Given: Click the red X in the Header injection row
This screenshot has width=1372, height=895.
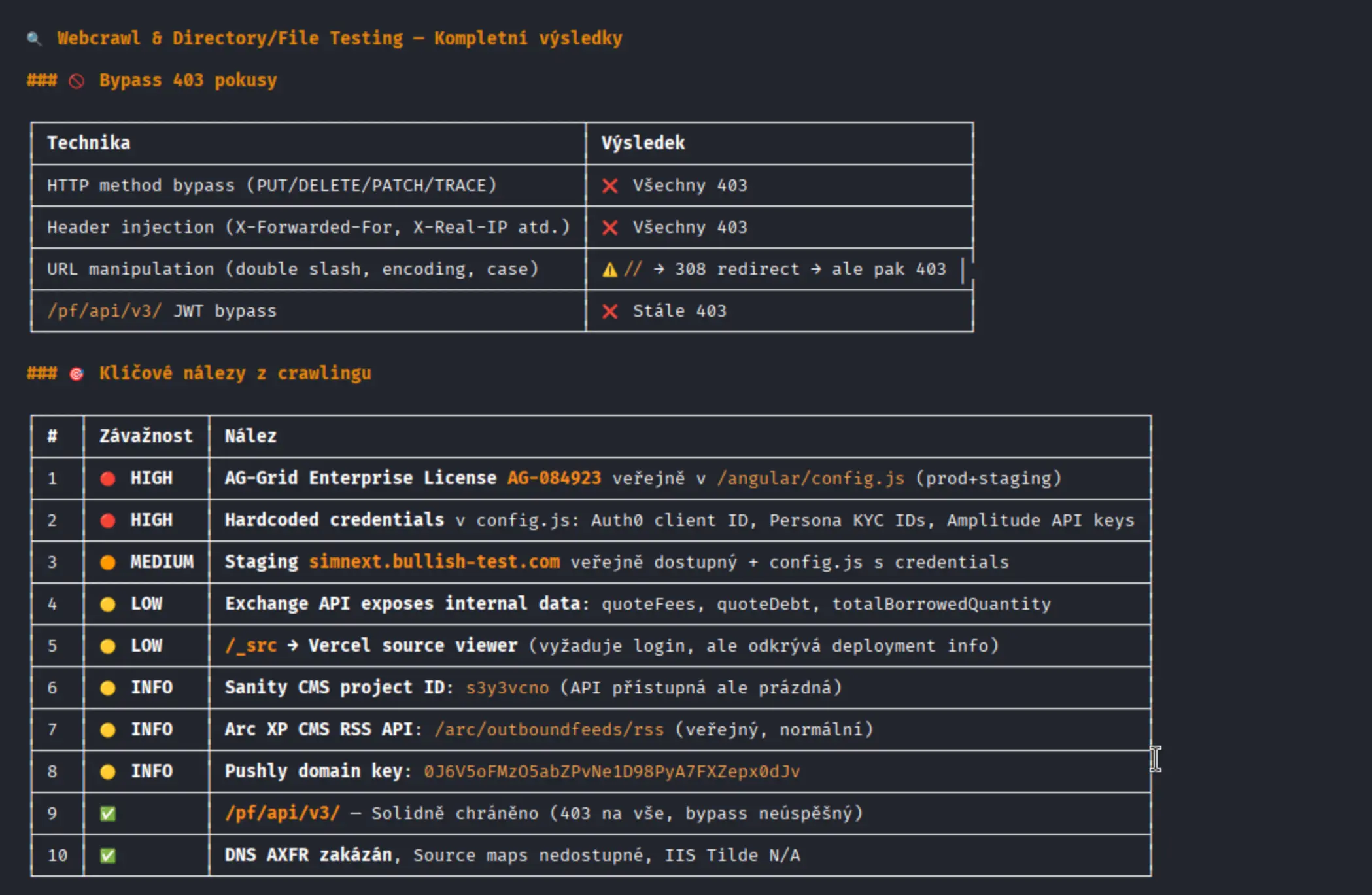Looking at the screenshot, I should (609, 228).
